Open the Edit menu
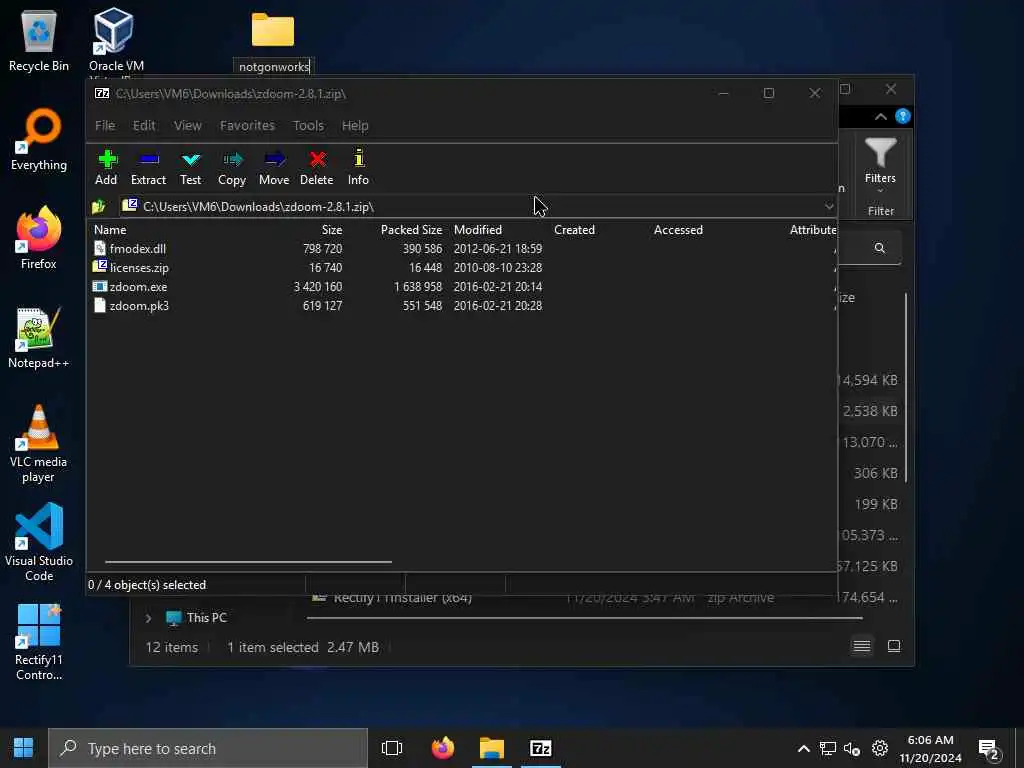This screenshot has width=1024, height=768. point(144,125)
